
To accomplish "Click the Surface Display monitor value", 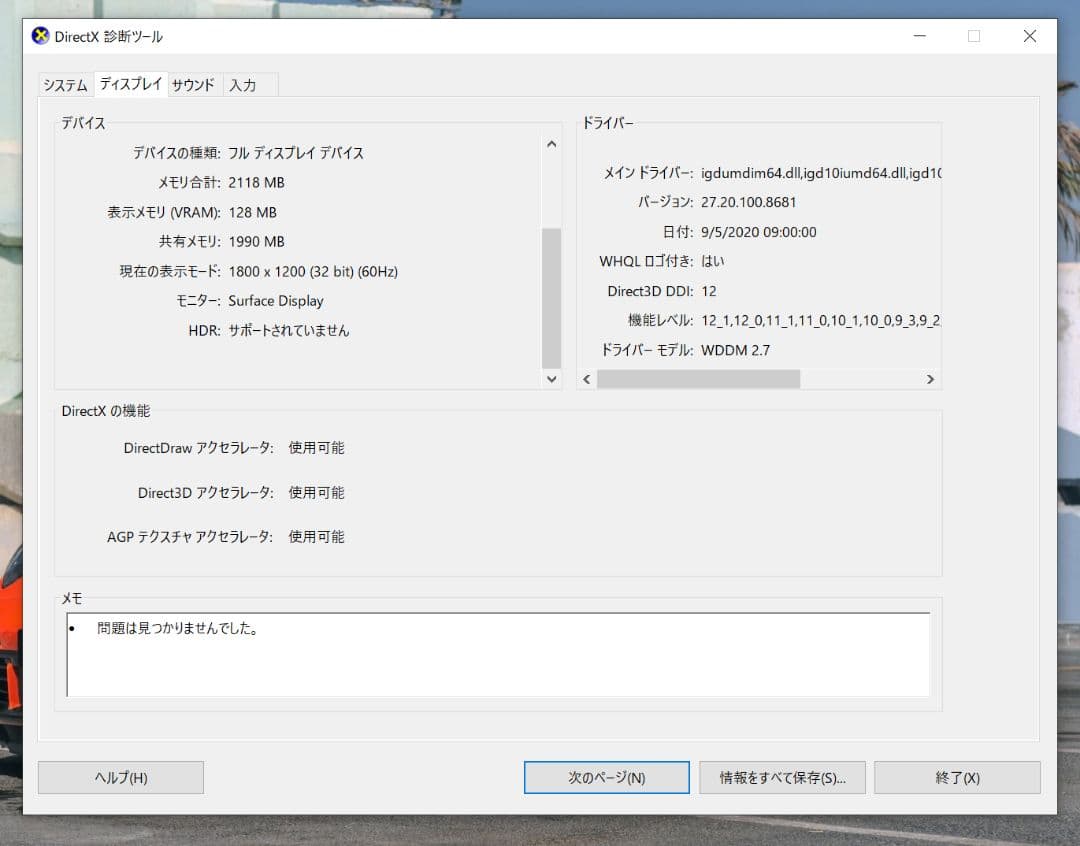I will tap(276, 301).
